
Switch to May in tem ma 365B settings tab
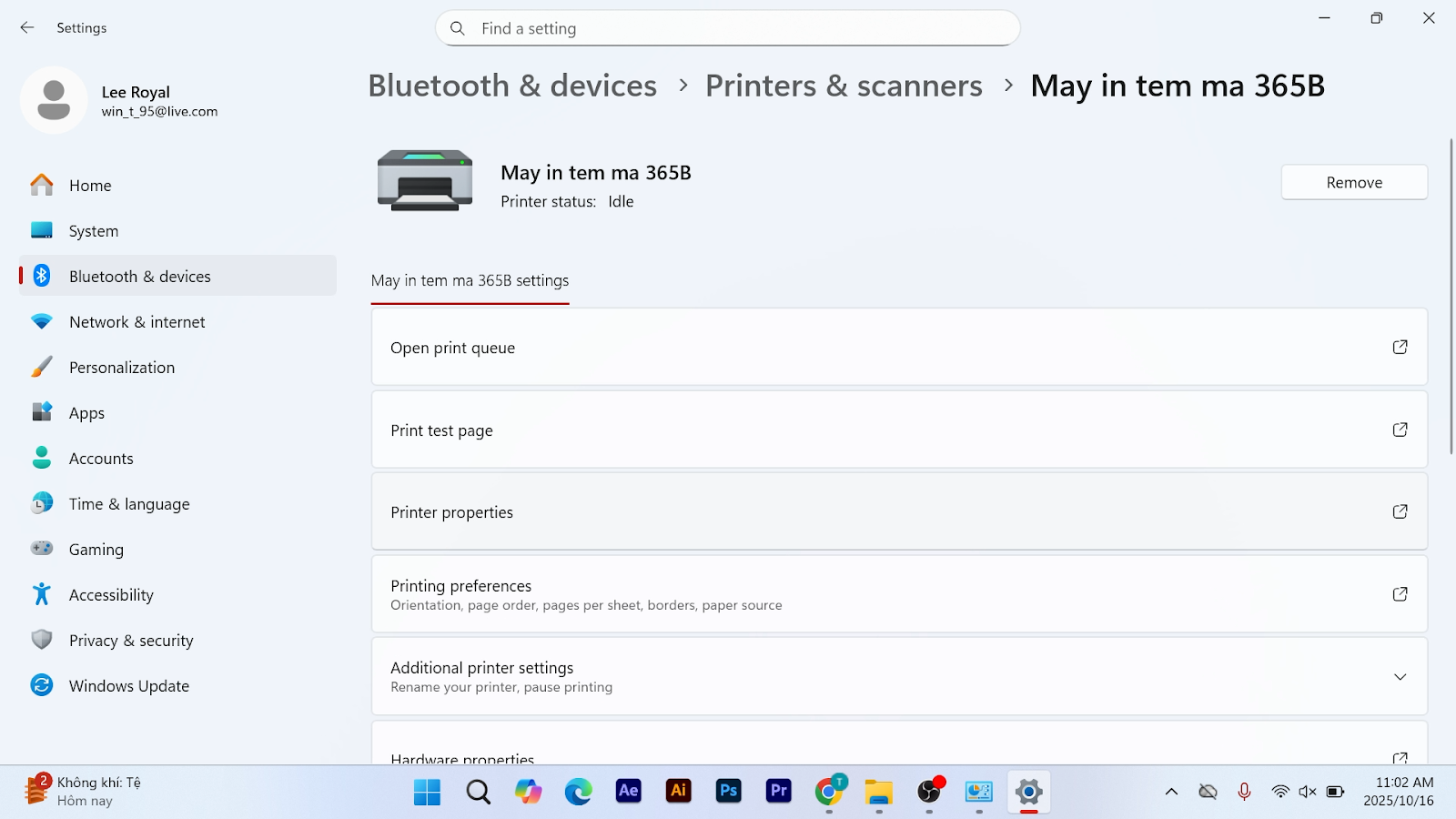click(470, 281)
